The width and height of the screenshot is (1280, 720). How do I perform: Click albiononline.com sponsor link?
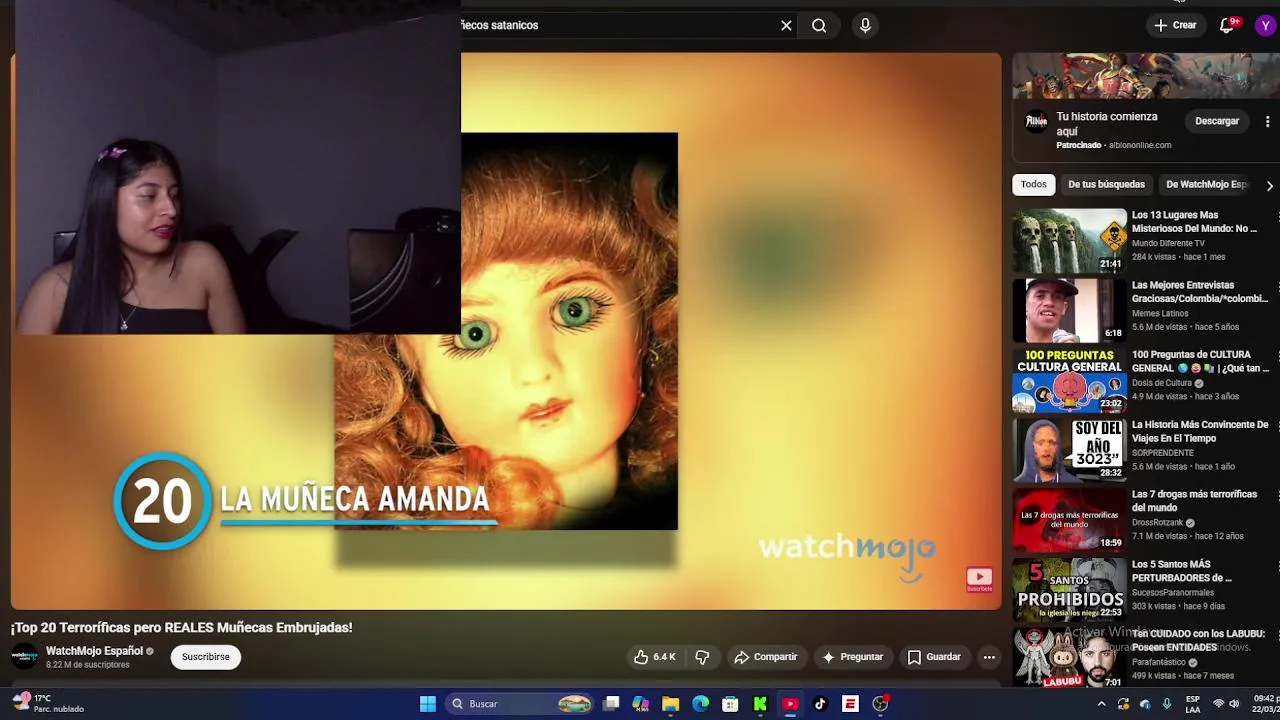(1140, 145)
